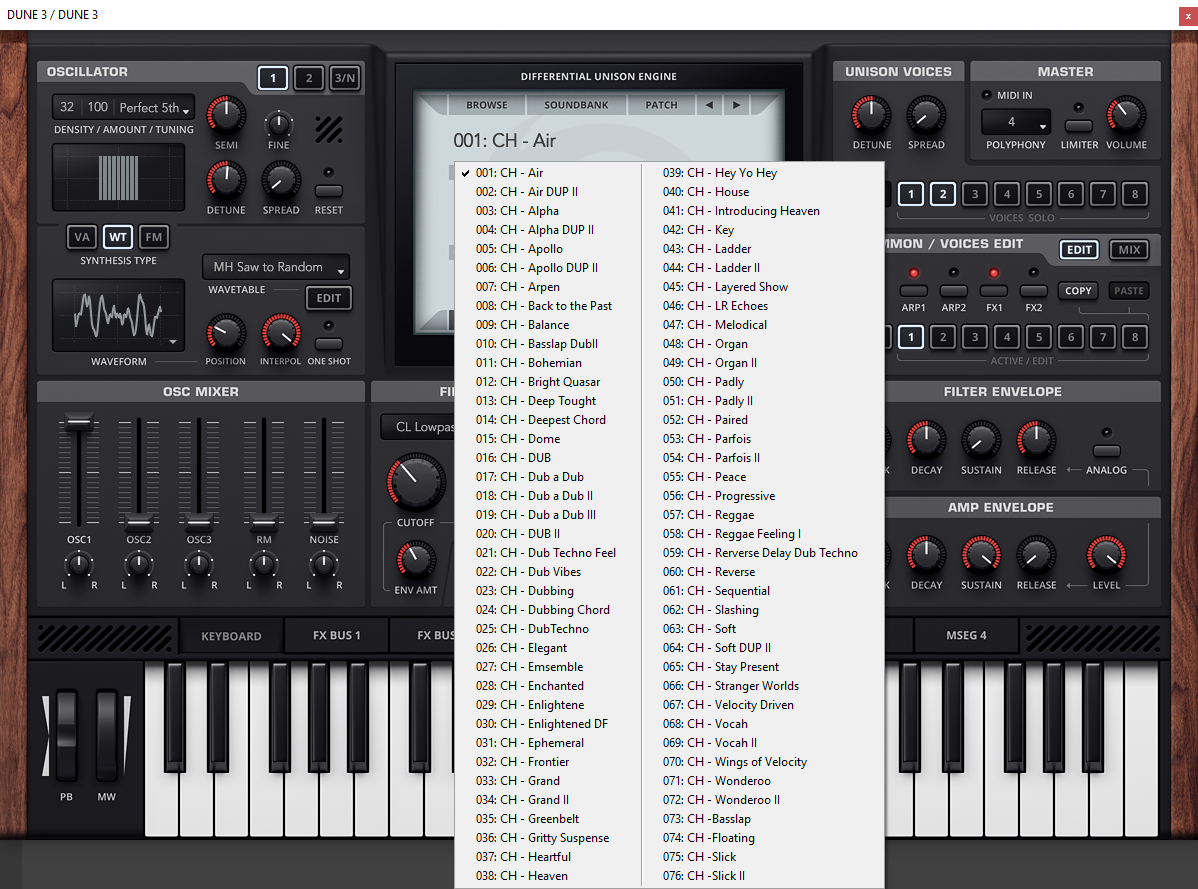Click the Amp Envelope DECAY knob
The height and width of the screenshot is (889, 1198).
tap(926, 555)
